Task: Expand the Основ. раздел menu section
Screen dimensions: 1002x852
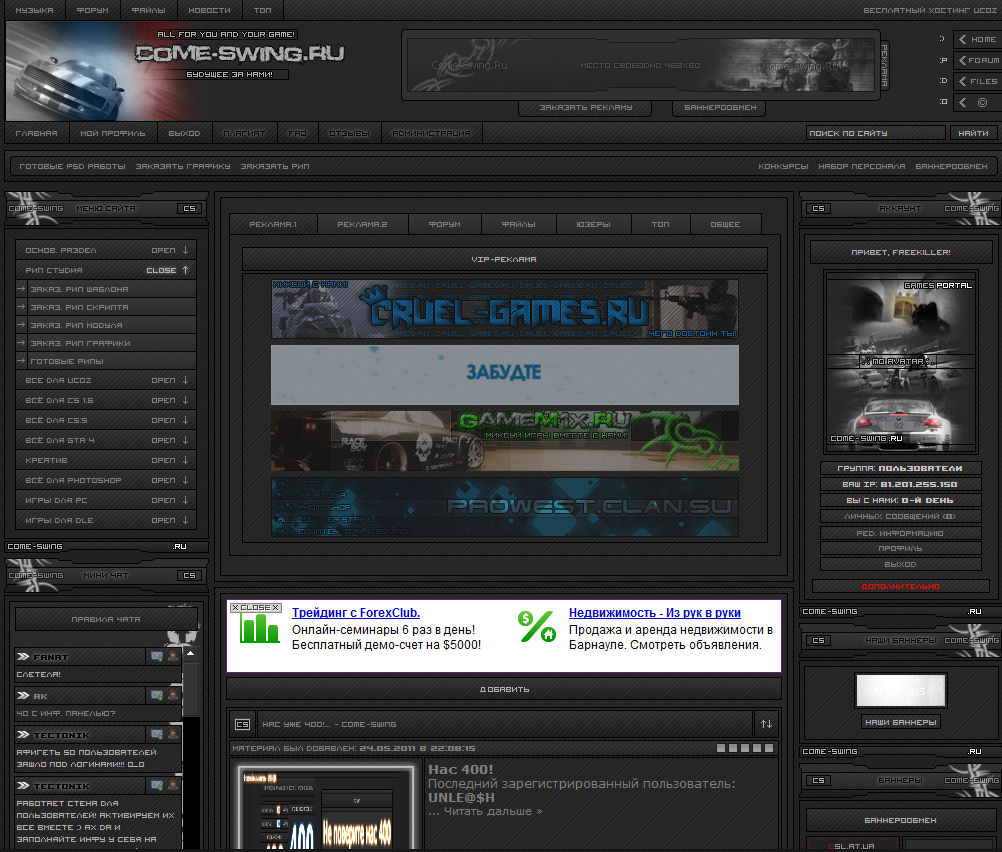Action: (x=106, y=250)
